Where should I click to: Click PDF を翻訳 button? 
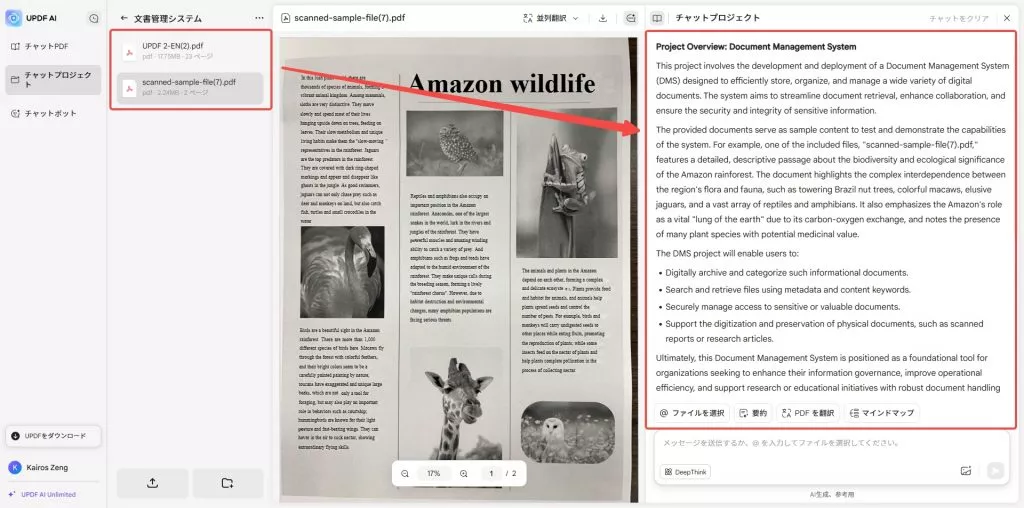pos(807,413)
